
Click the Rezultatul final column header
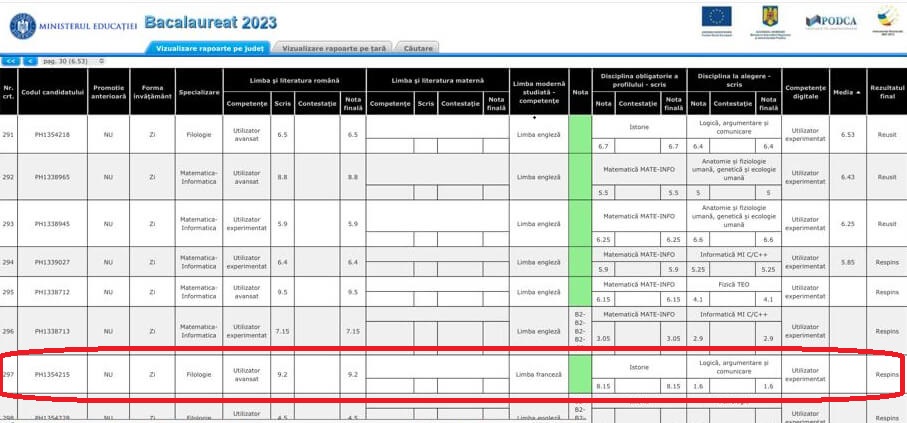click(886, 92)
